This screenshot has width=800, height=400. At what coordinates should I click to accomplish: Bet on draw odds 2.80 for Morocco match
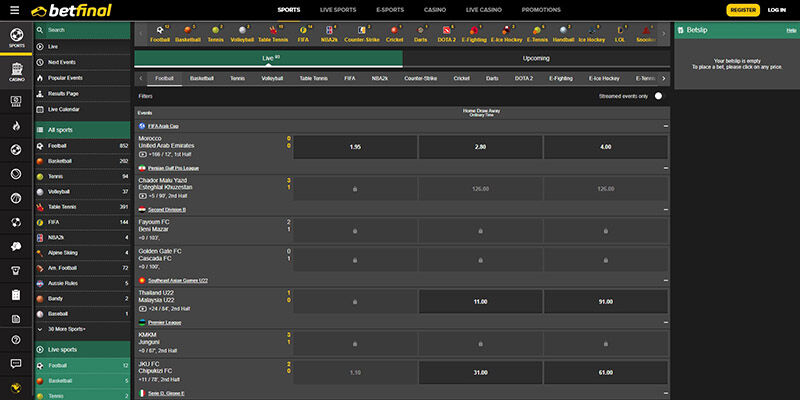[x=480, y=147]
